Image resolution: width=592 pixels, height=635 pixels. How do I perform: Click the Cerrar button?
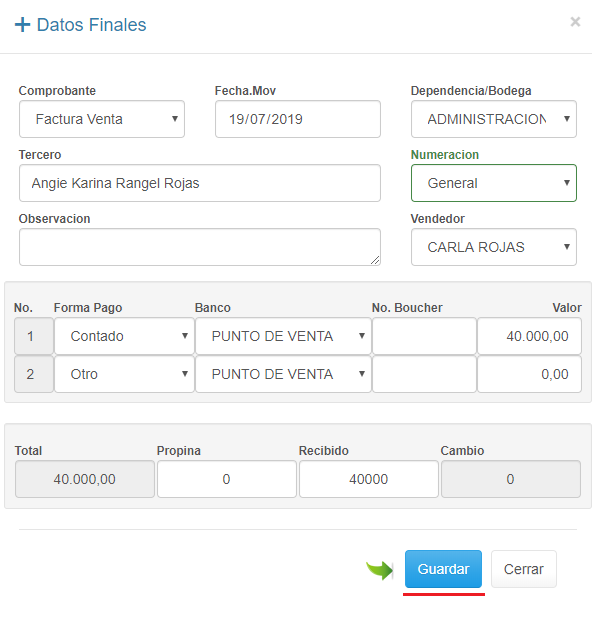pos(524,569)
